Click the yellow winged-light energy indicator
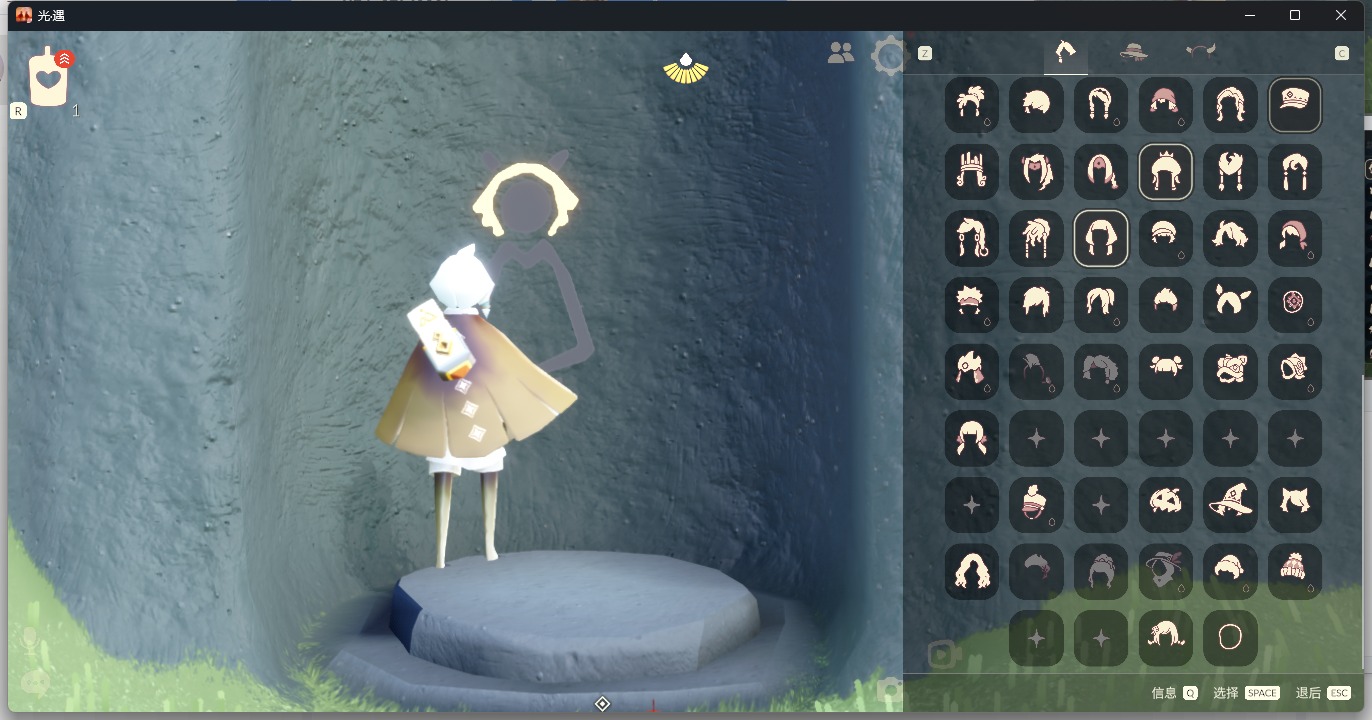The width and height of the screenshot is (1372, 720). click(686, 67)
